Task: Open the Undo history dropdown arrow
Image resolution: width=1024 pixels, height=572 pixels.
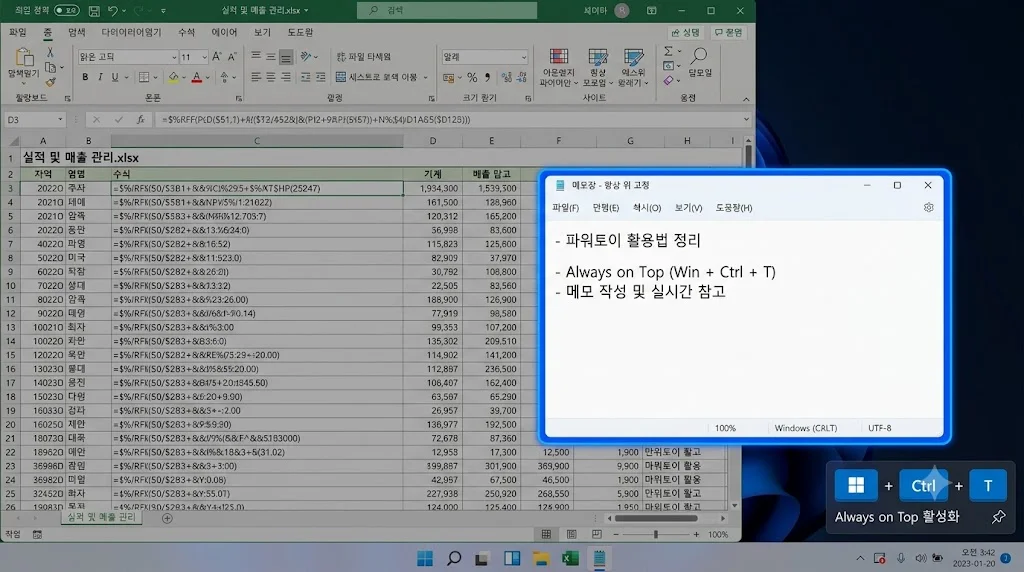Action: 123,11
